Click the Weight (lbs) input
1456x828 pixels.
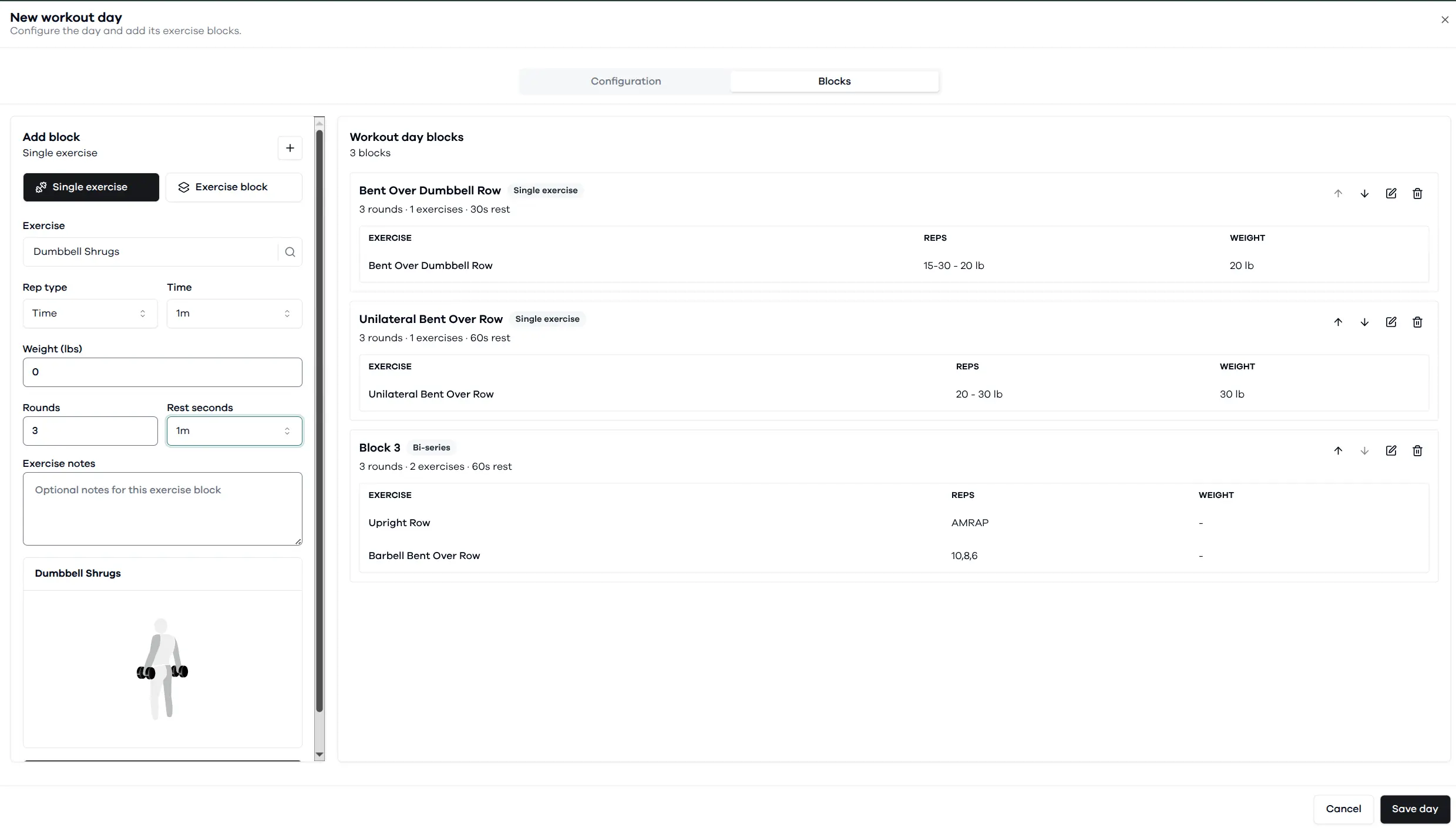point(163,372)
